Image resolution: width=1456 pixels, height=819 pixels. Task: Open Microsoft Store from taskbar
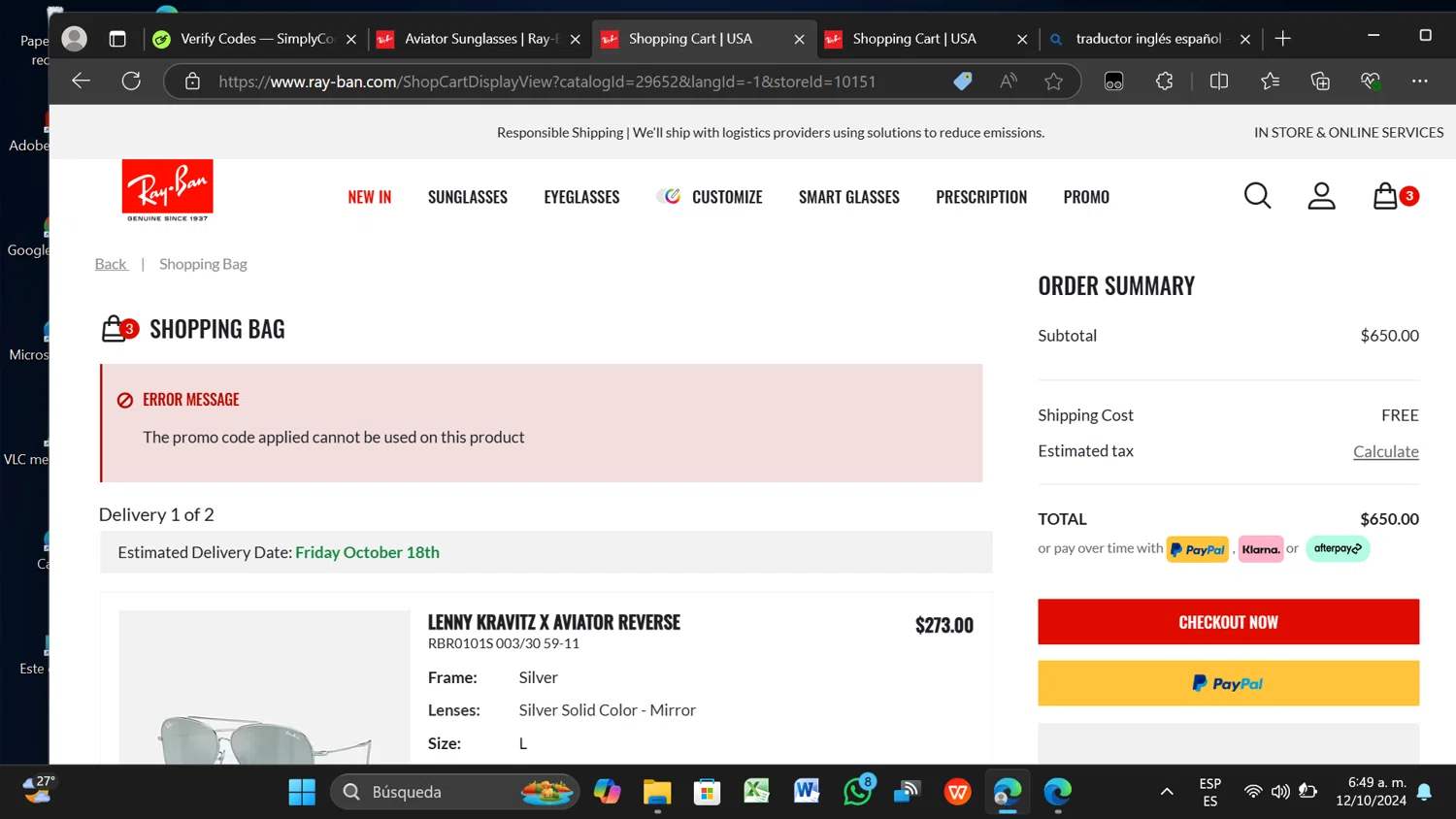[707, 792]
